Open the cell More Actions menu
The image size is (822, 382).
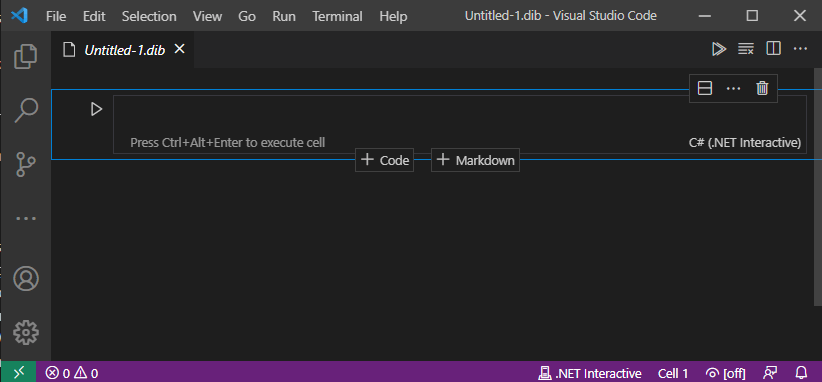point(733,89)
